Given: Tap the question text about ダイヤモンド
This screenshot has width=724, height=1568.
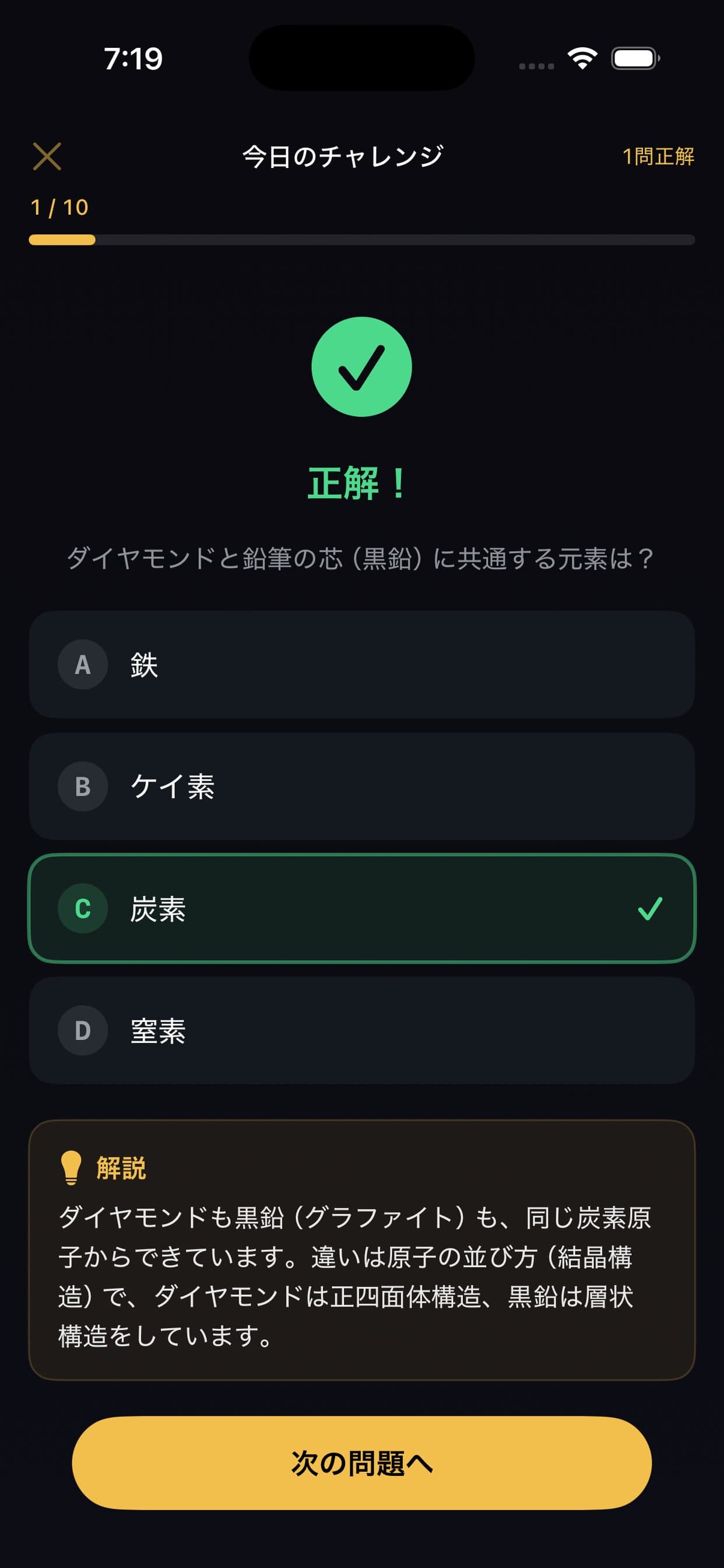Looking at the screenshot, I should coord(360,558).
